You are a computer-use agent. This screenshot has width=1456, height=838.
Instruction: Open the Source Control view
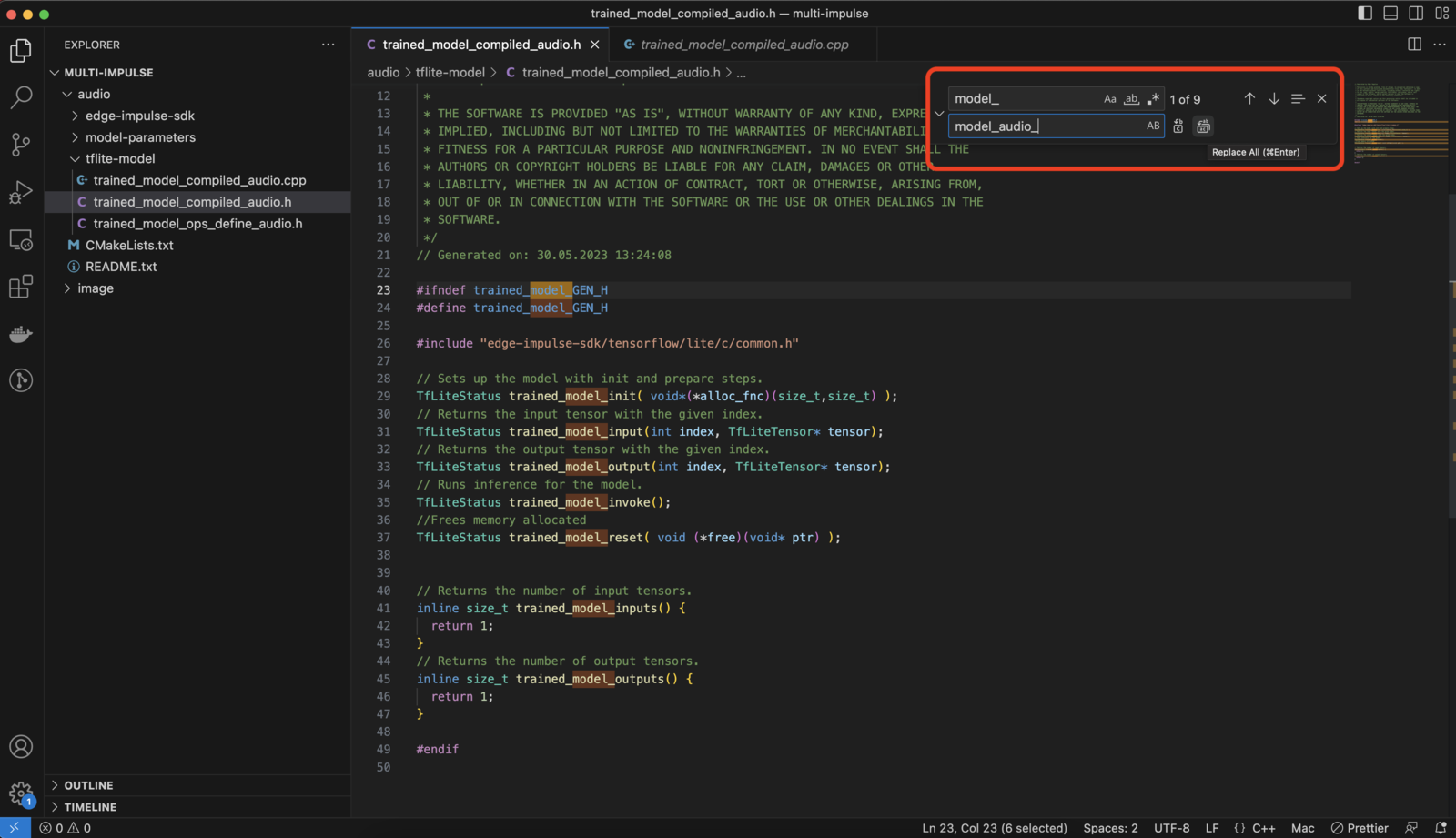coord(20,144)
